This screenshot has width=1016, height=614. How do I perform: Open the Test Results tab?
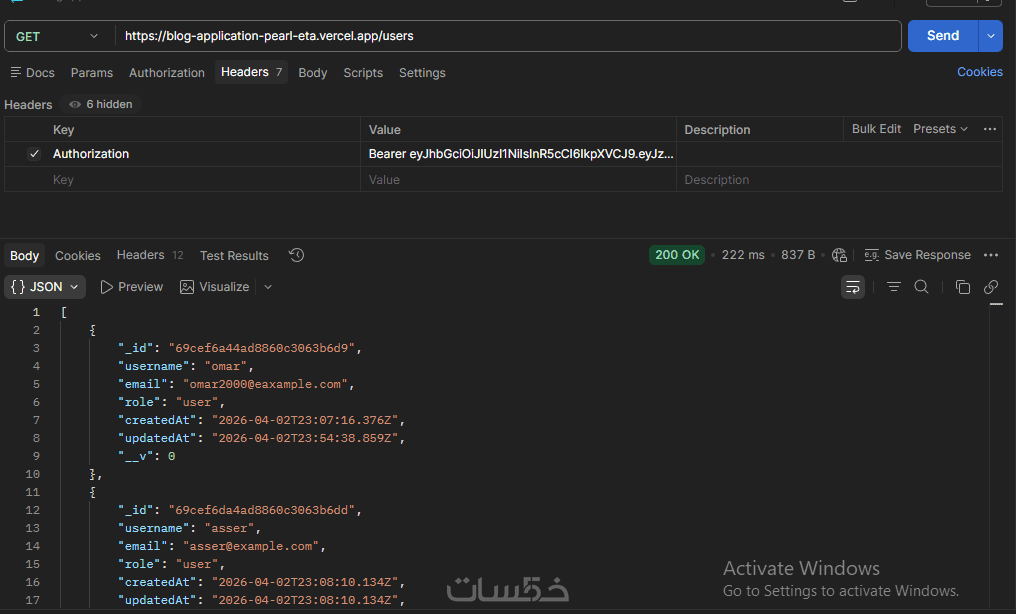click(234, 256)
